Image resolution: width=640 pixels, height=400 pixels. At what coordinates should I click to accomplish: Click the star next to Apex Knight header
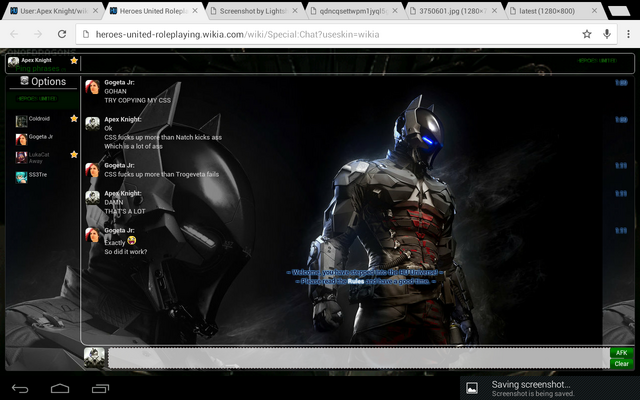pos(74,61)
